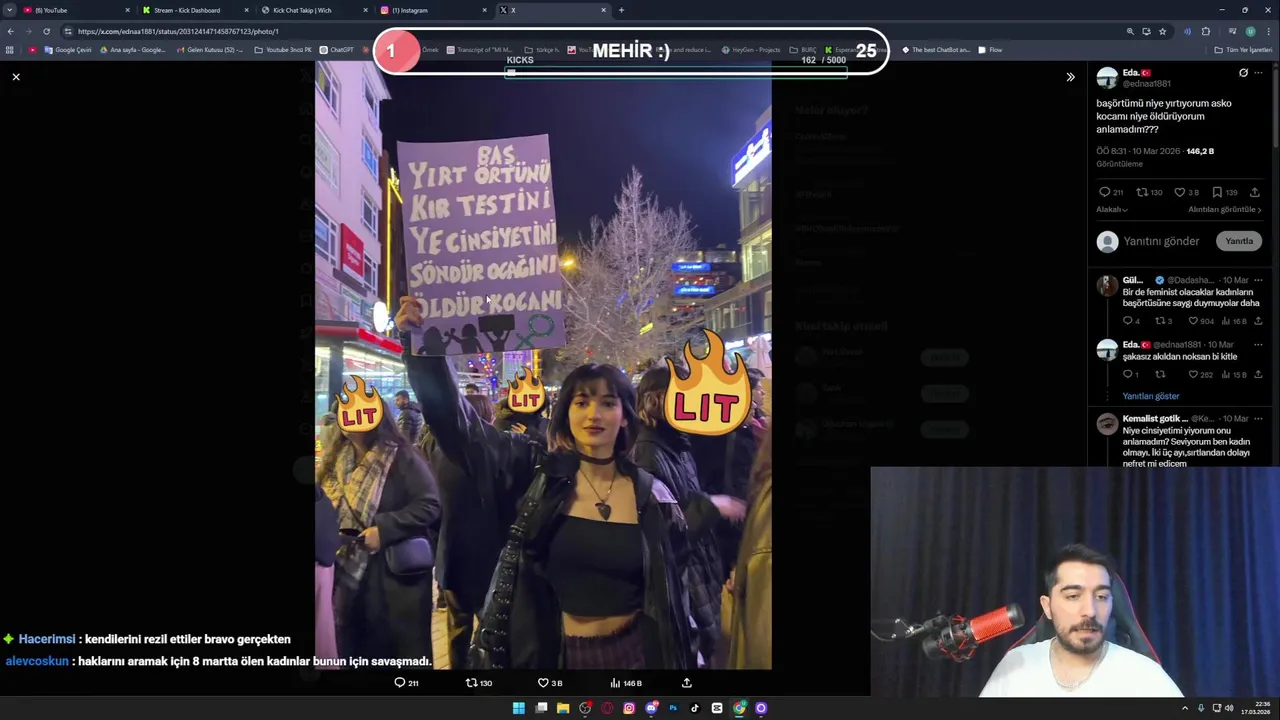Viewport: 1280px width, 720px height.
Task: Open more options on Gül... reply
Action: tap(1259, 280)
